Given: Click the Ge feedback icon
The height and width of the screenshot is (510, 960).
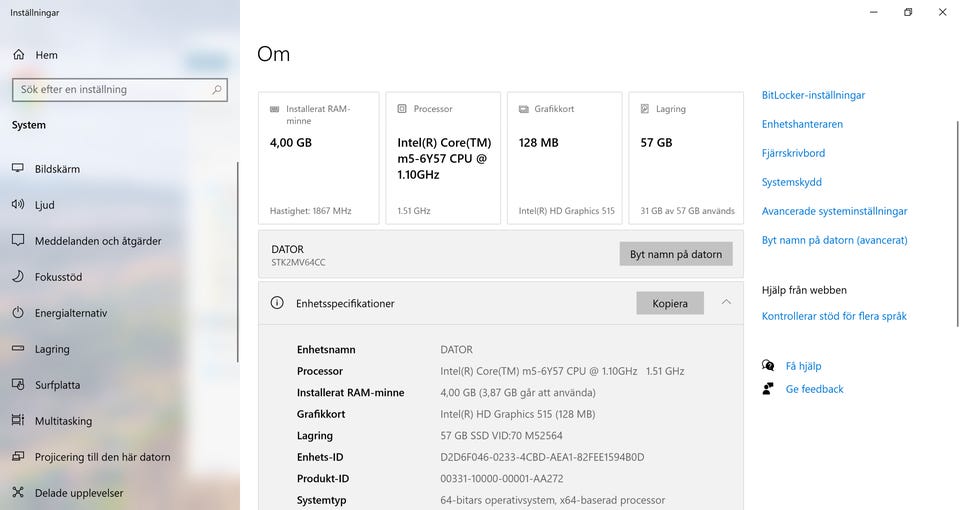Looking at the screenshot, I should tap(768, 389).
